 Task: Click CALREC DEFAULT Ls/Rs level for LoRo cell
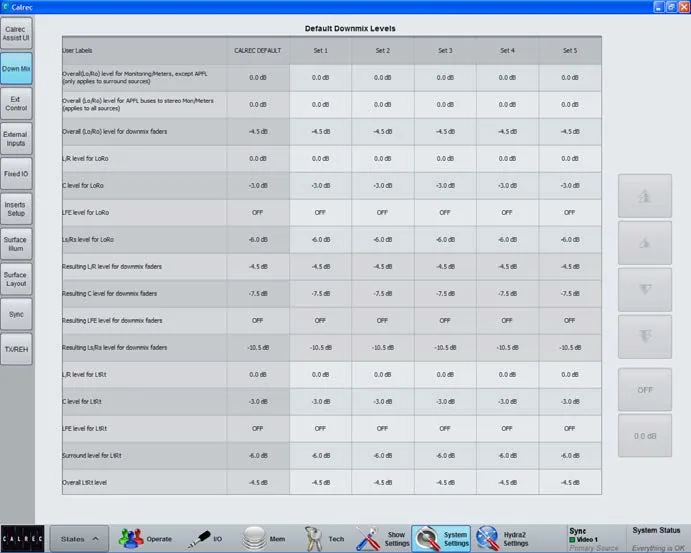258,240
